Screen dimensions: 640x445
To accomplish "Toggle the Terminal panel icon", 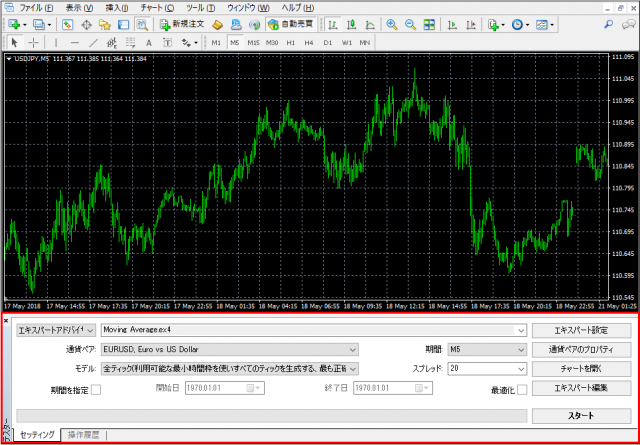I will click(123, 24).
